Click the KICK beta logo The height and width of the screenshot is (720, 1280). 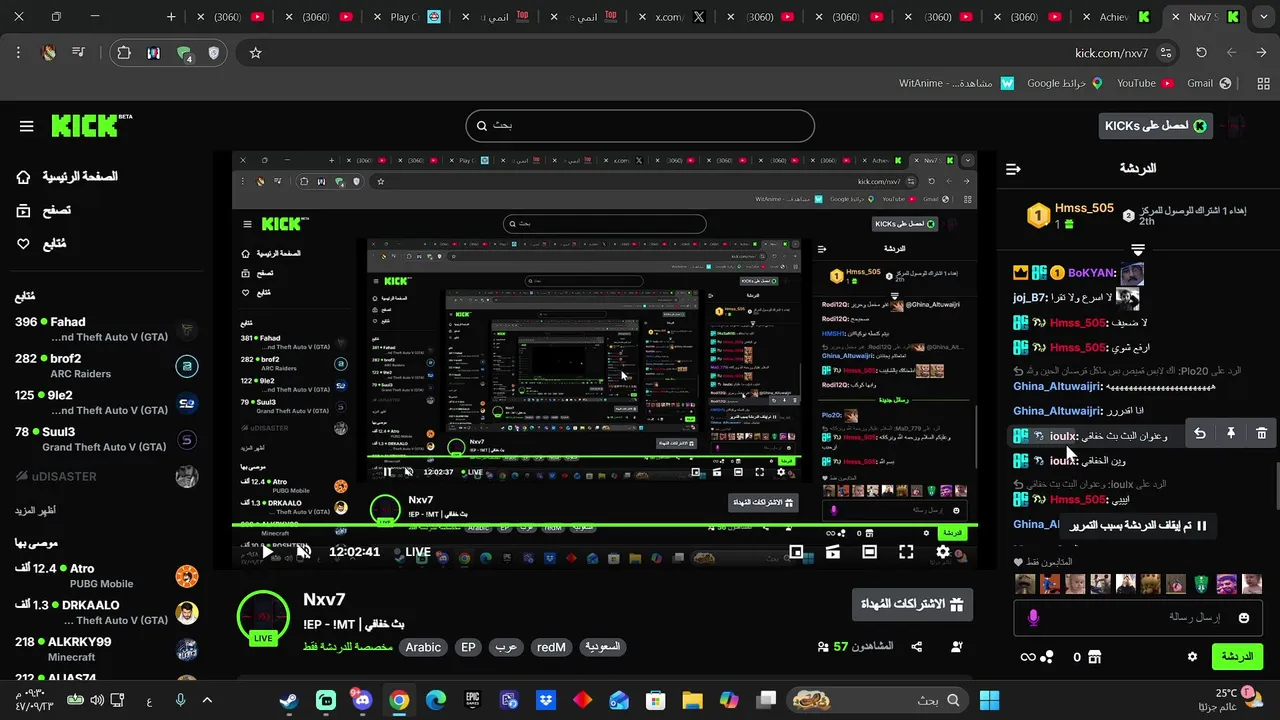91,125
